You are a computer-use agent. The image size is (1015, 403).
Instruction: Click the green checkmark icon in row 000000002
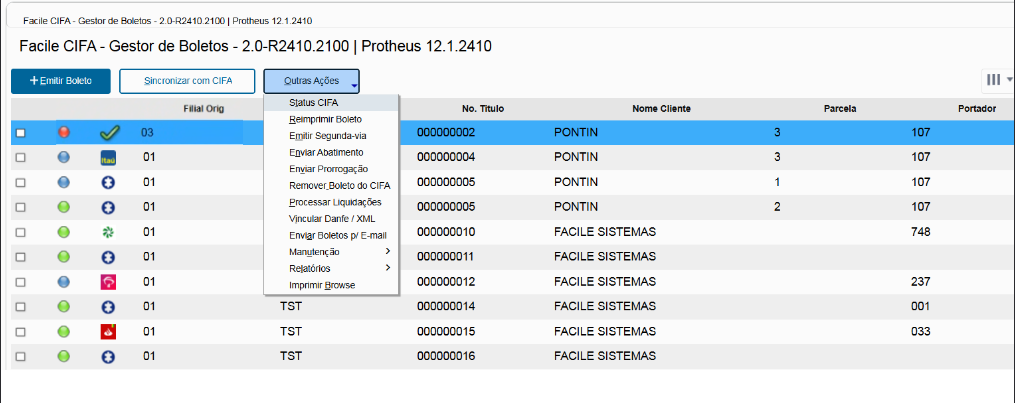pyautogui.click(x=109, y=133)
